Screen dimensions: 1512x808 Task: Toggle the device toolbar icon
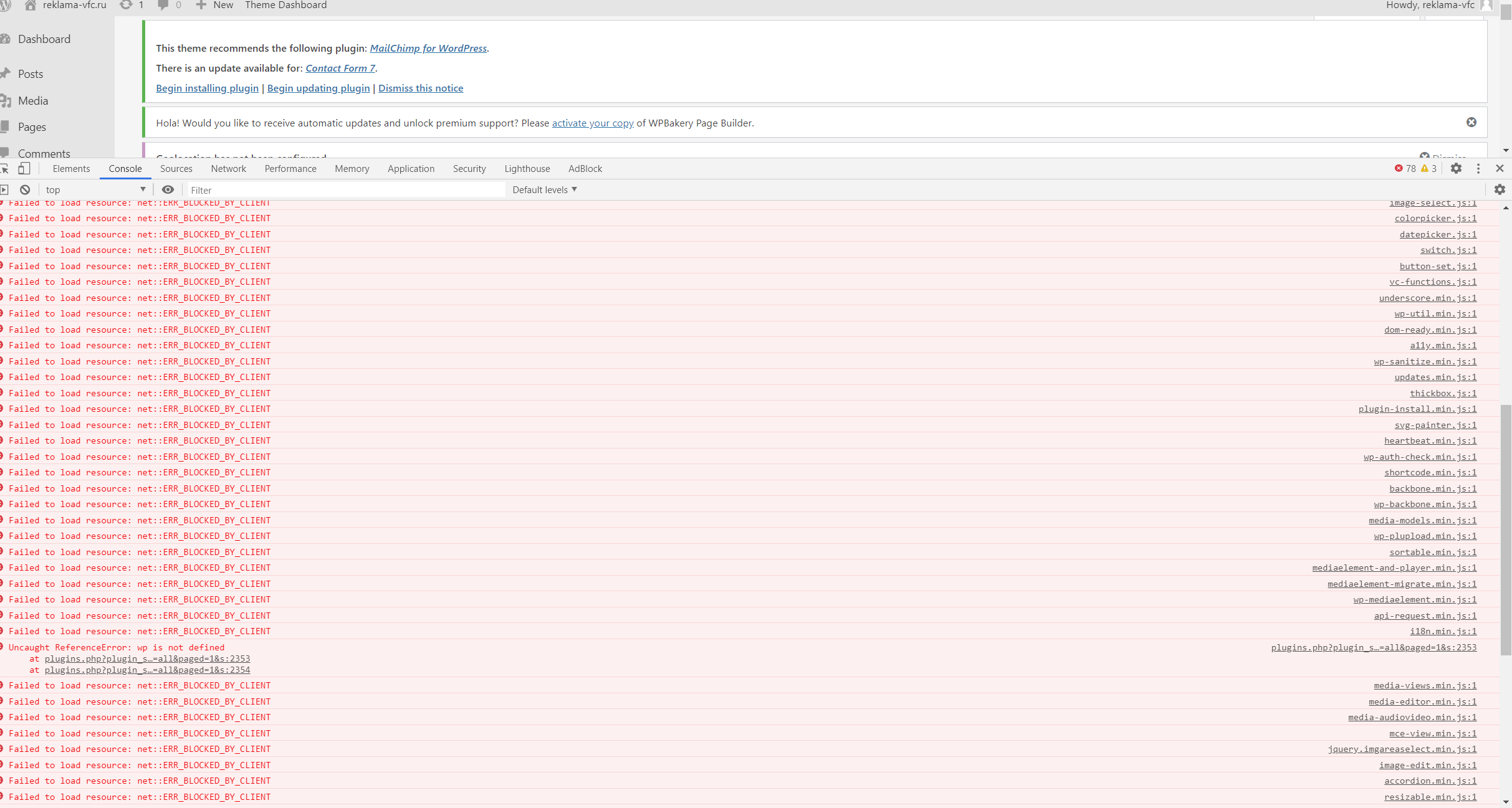point(24,169)
